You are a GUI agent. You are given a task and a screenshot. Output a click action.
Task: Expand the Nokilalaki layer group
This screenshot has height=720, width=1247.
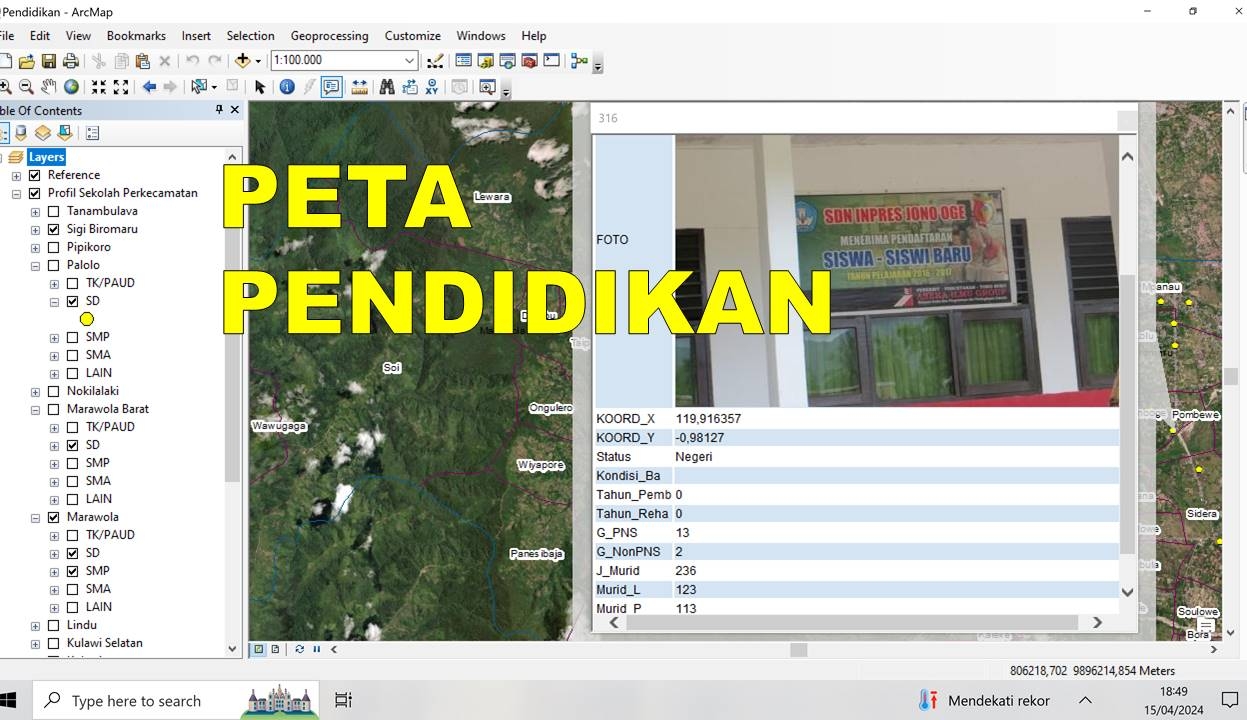(36, 392)
